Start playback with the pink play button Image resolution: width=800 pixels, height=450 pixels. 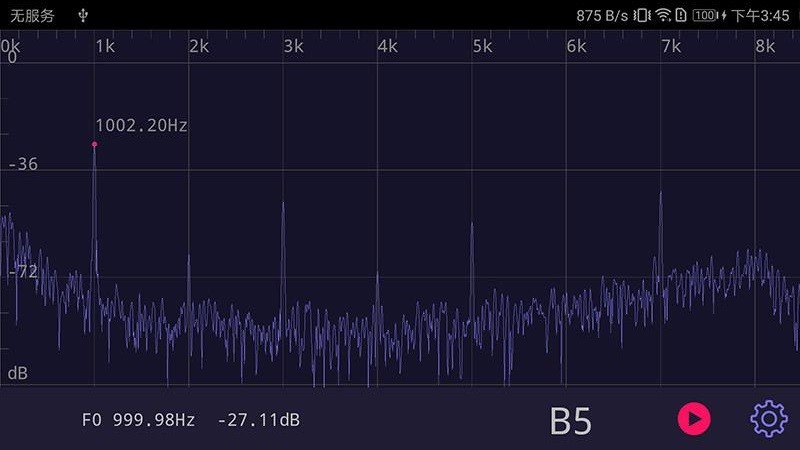[x=694, y=418]
